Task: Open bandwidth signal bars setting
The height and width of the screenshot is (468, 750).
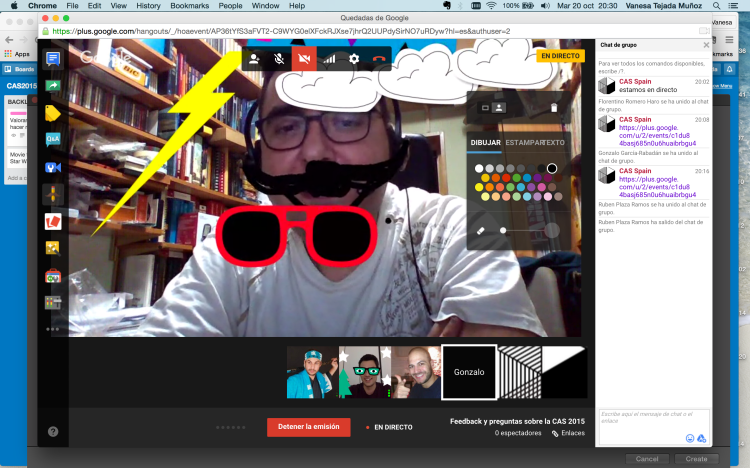Action: click(x=329, y=59)
